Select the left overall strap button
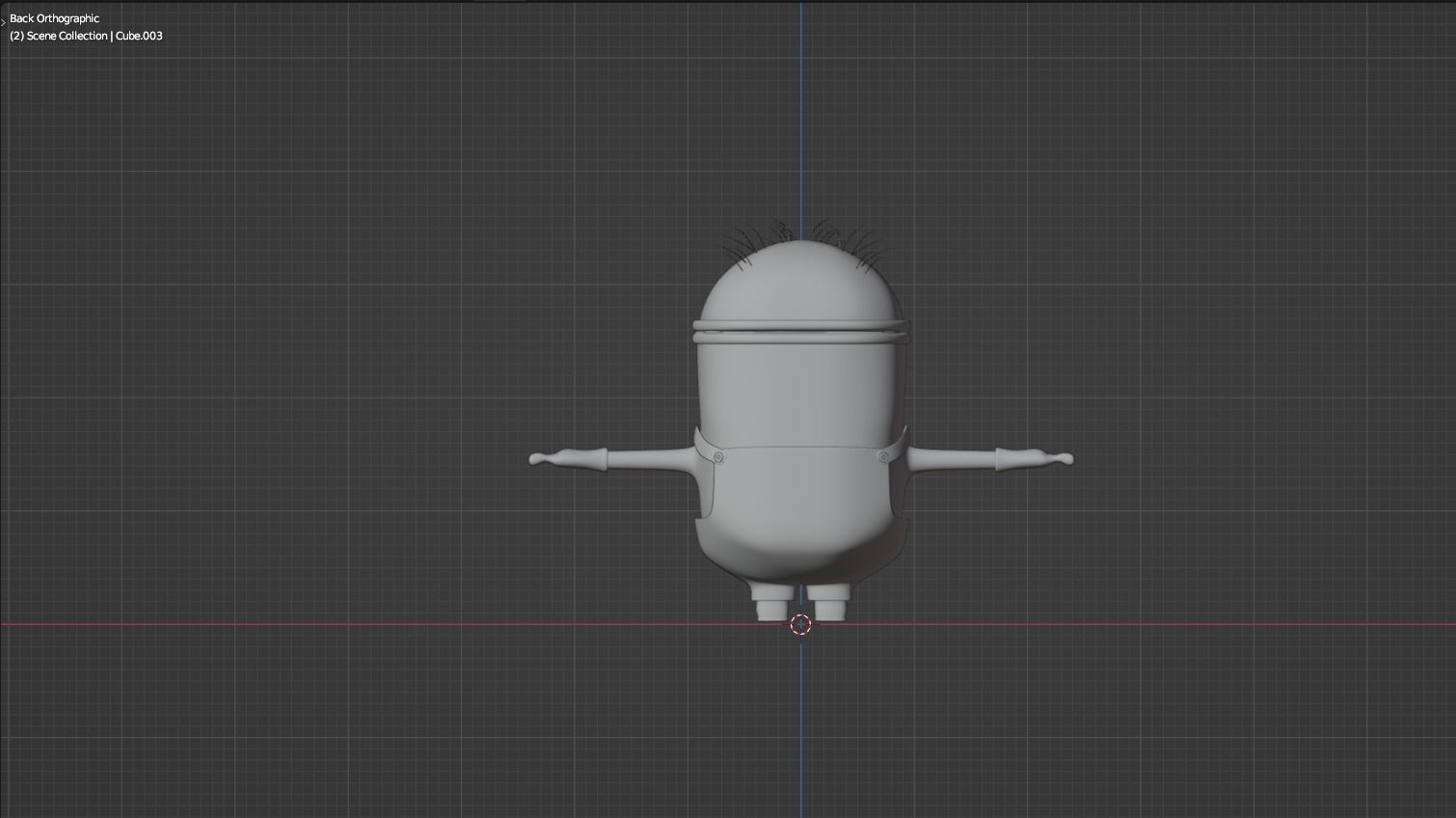Screen dimensions: 1456x818 pyautogui.click(x=718, y=457)
